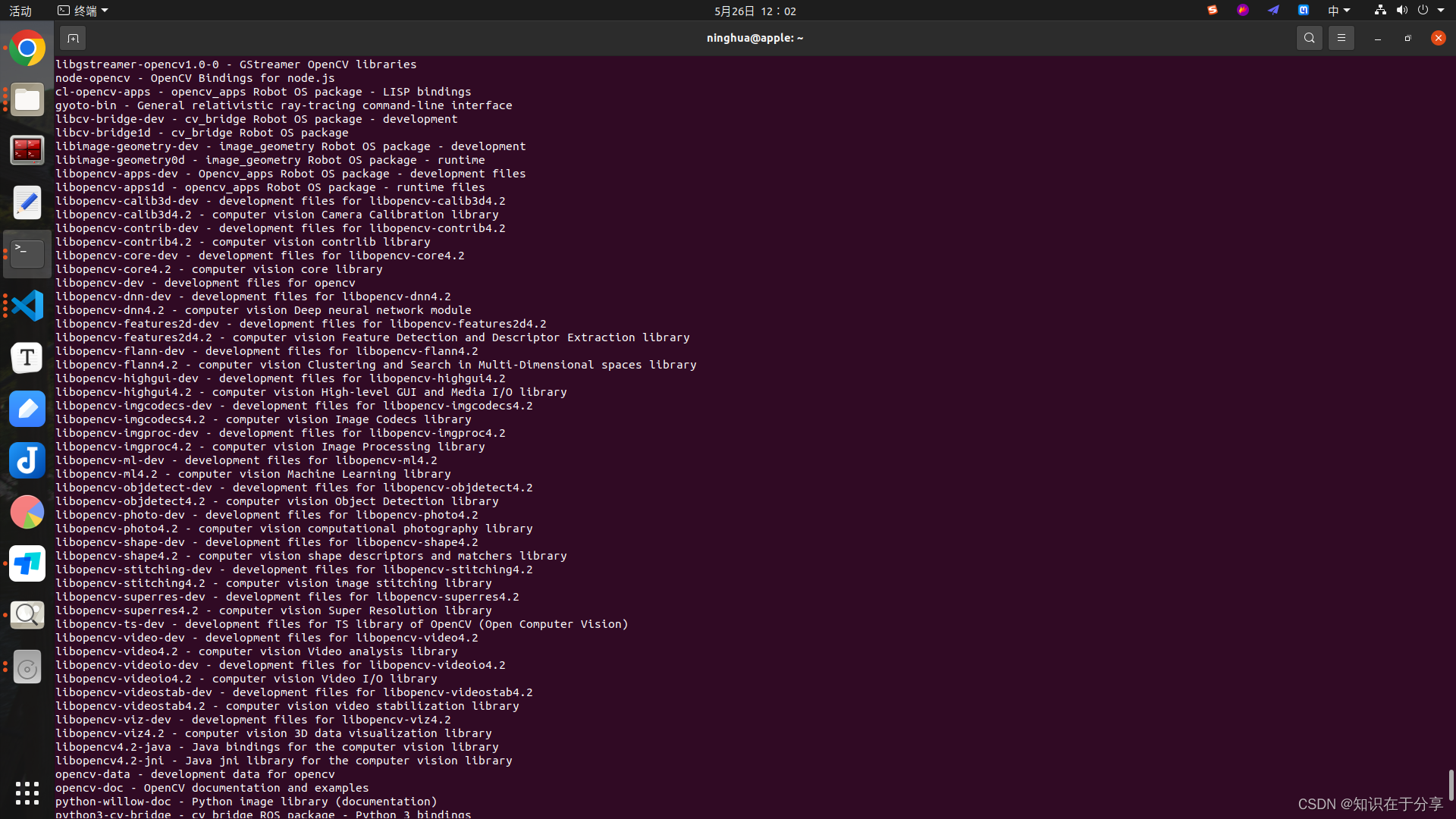
Task: Open the network status tray icon
Action: click(x=1380, y=11)
